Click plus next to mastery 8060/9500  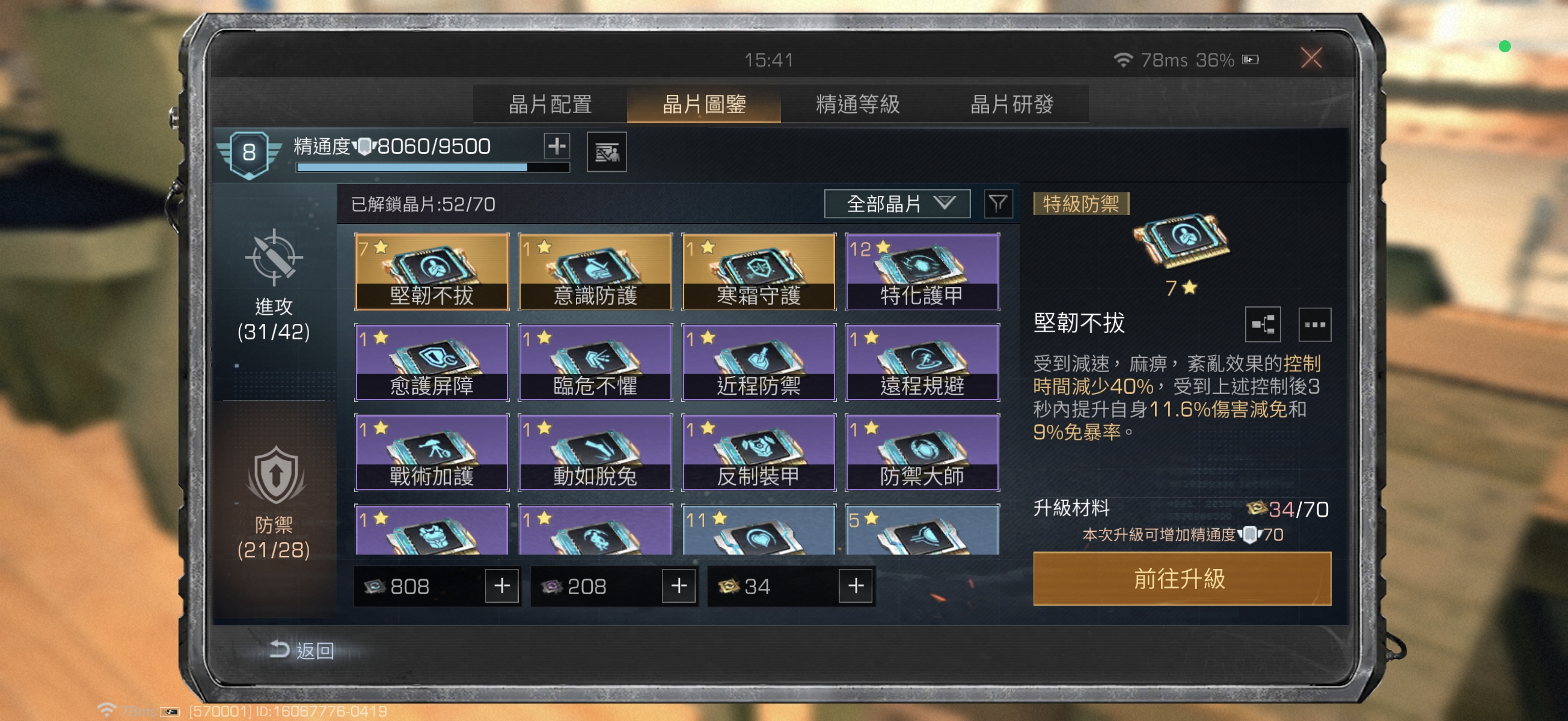coord(556,146)
